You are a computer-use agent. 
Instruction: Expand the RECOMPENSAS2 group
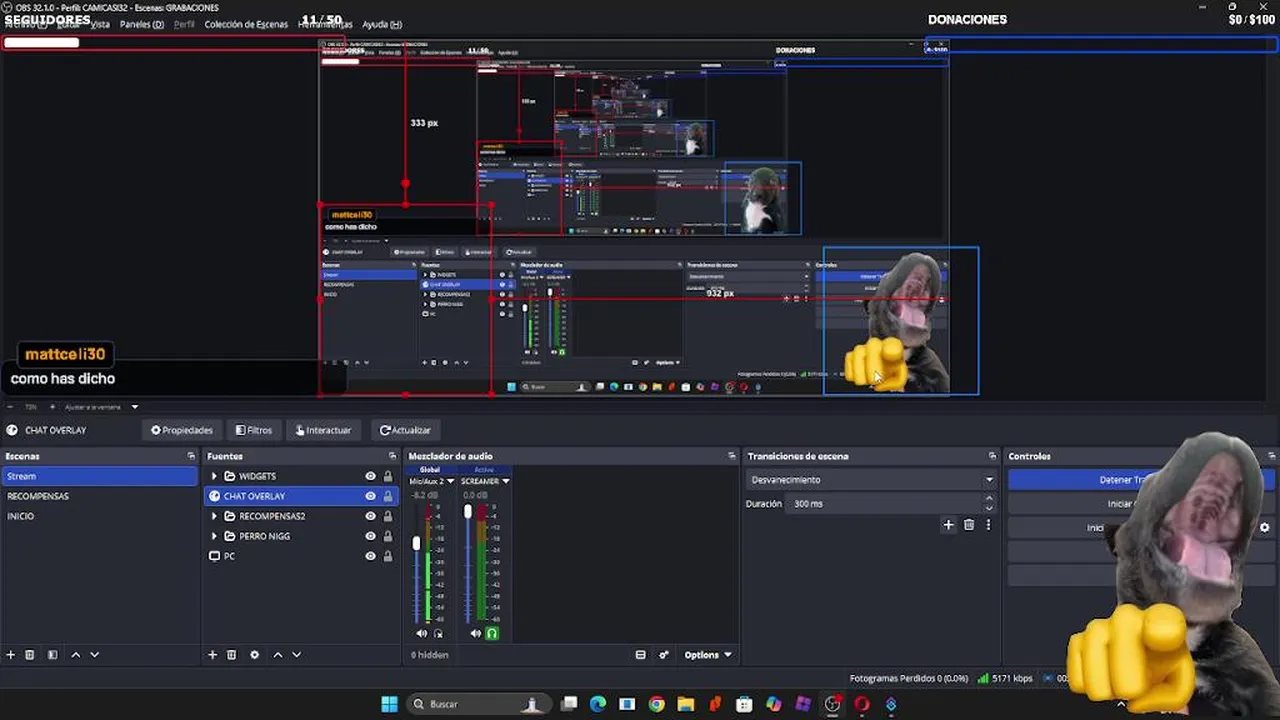pos(214,516)
